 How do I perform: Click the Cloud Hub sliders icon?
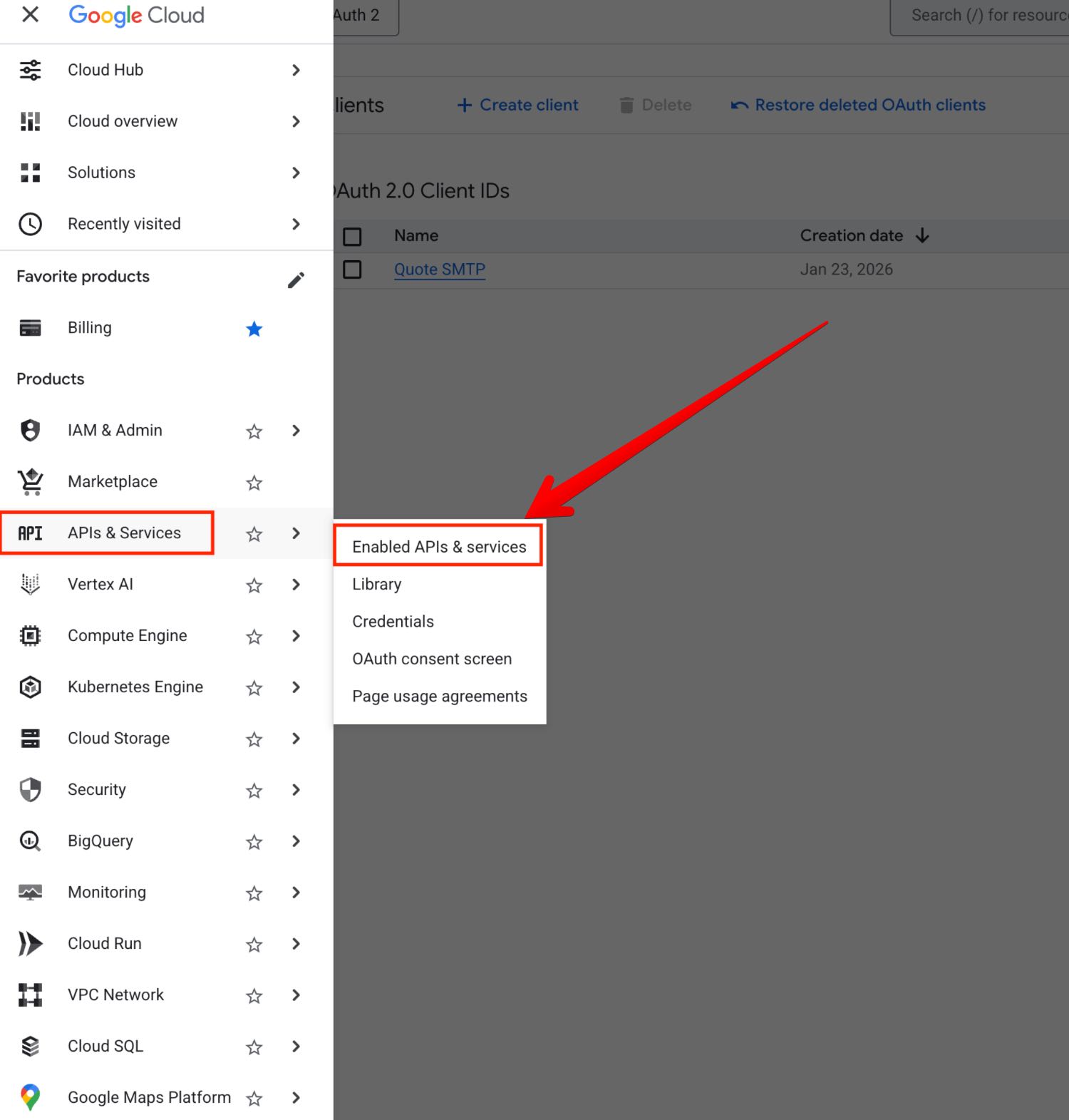click(30, 70)
